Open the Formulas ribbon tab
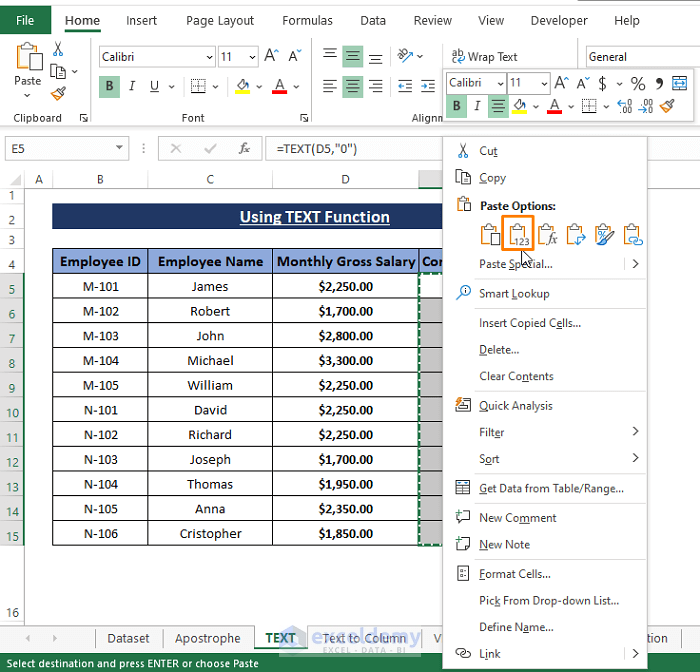The height and width of the screenshot is (672, 700). pos(307,20)
